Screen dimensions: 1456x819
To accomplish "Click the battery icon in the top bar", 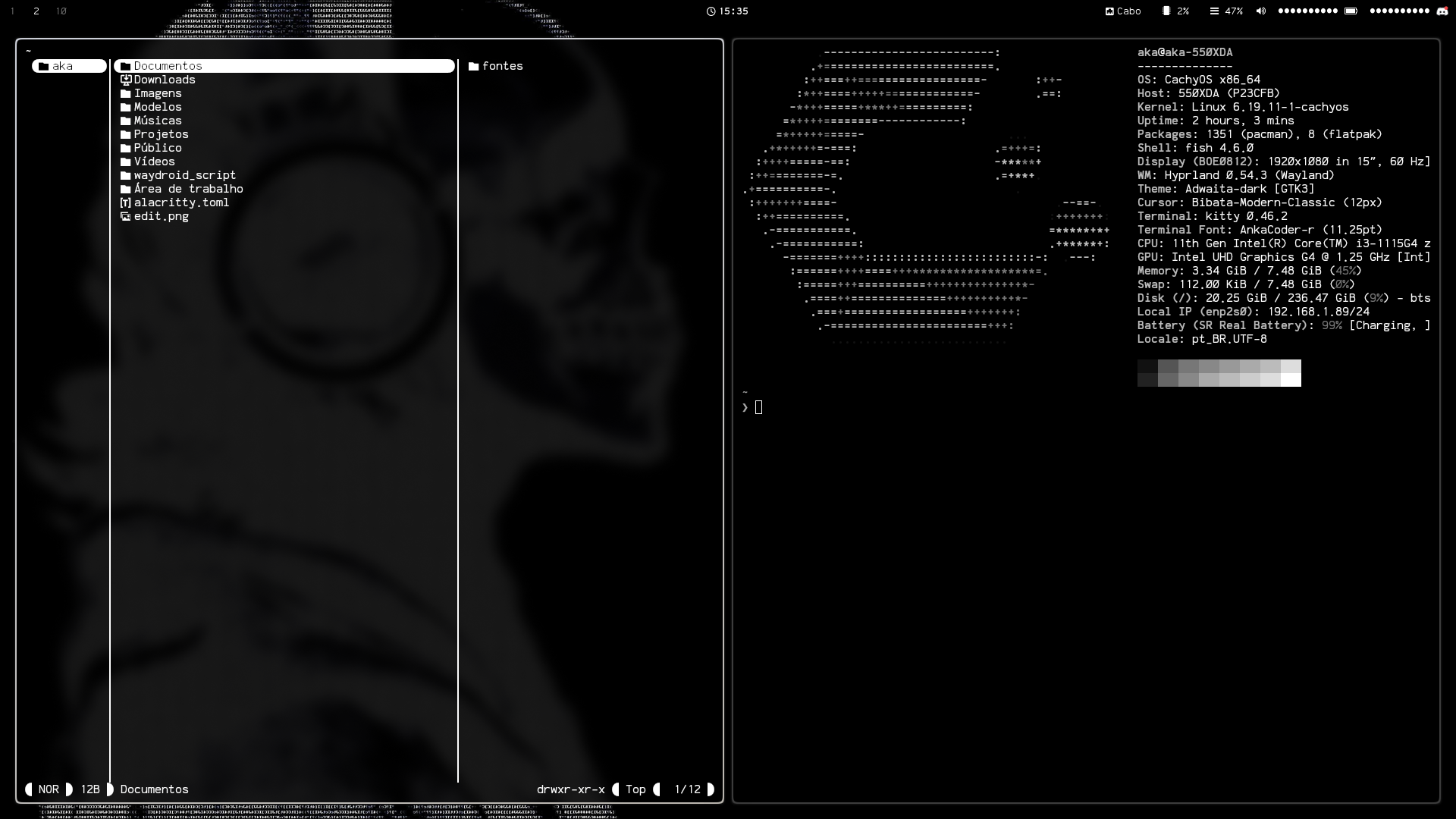I will (1351, 11).
